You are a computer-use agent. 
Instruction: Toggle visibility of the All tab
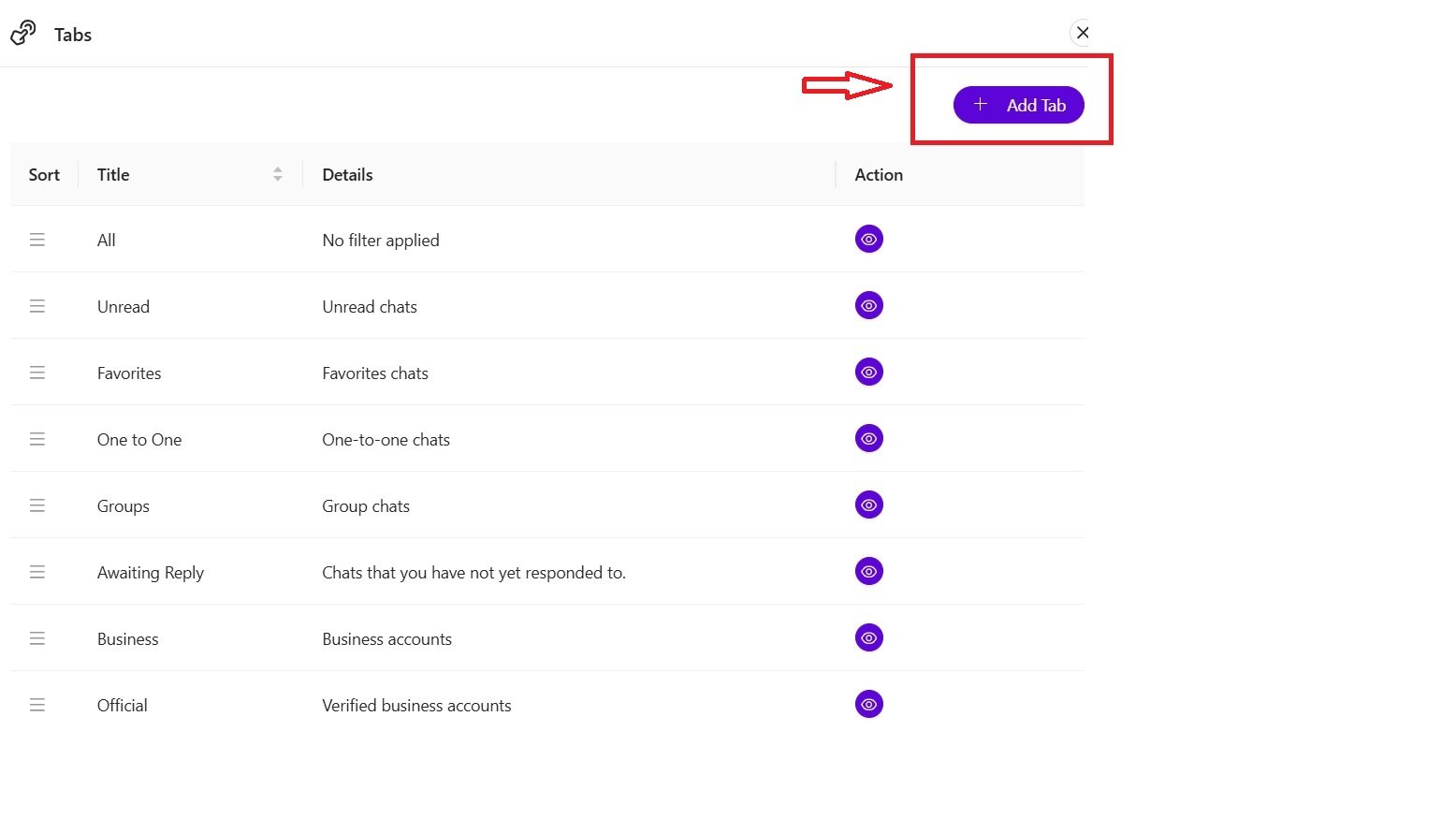868,239
